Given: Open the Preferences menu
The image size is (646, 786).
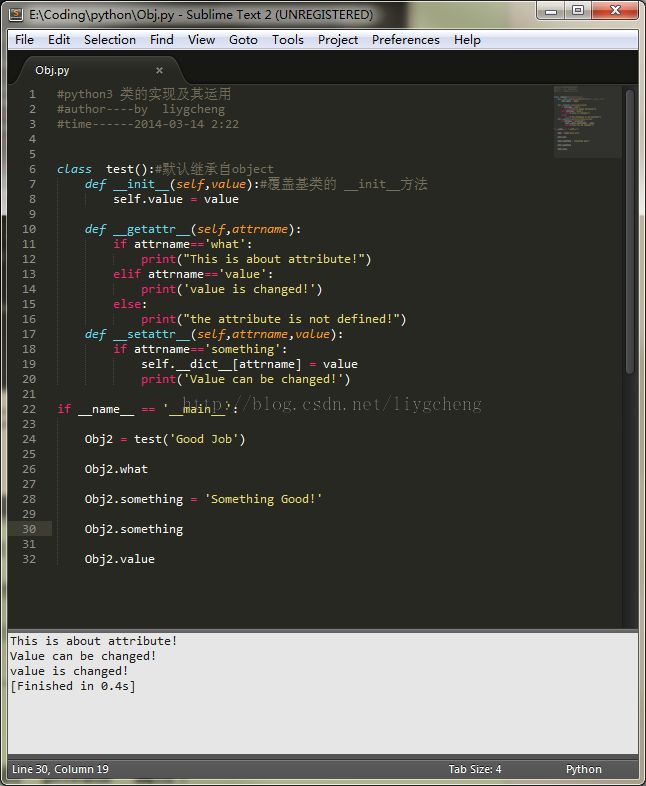Looking at the screenshot, I should (405, 40).
